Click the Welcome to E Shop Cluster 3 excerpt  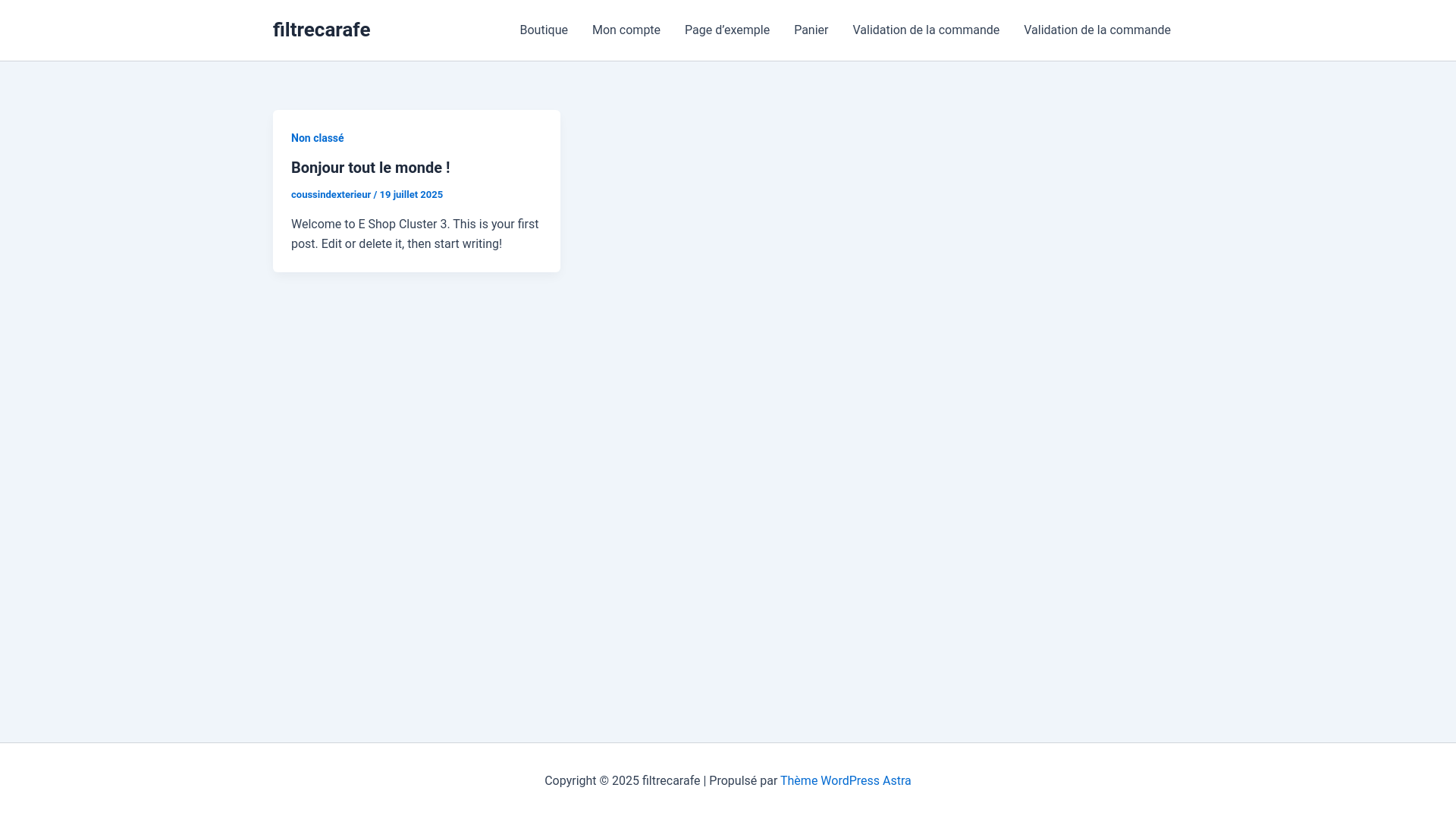(416, 234)
